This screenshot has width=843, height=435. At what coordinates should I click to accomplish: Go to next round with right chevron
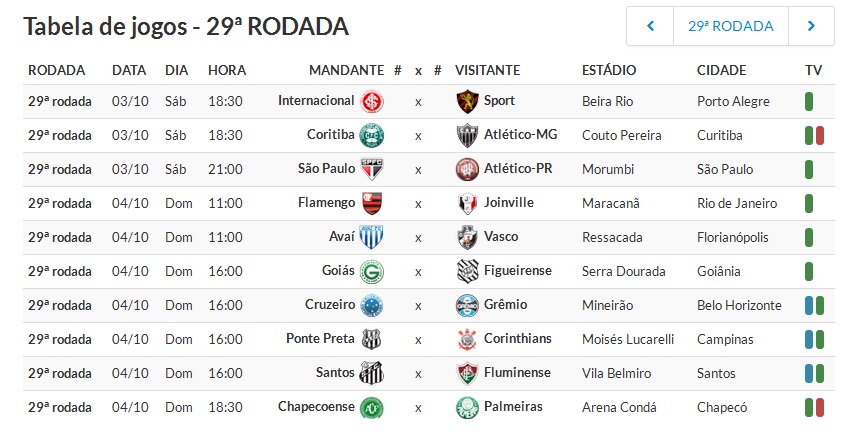[811, 26]
